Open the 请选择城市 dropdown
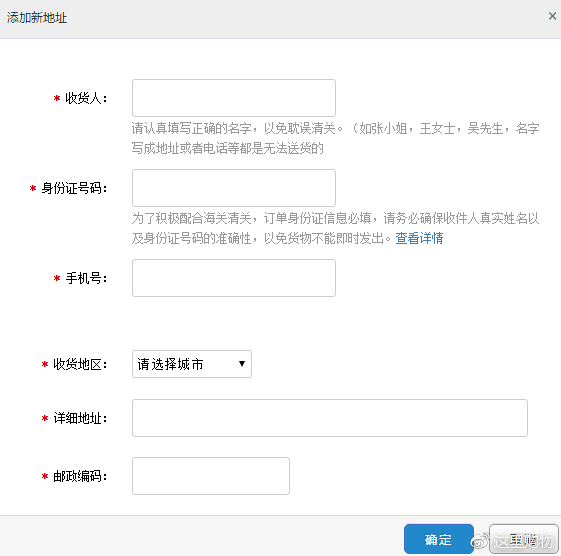561x556 pixels. tap(192, 364)
